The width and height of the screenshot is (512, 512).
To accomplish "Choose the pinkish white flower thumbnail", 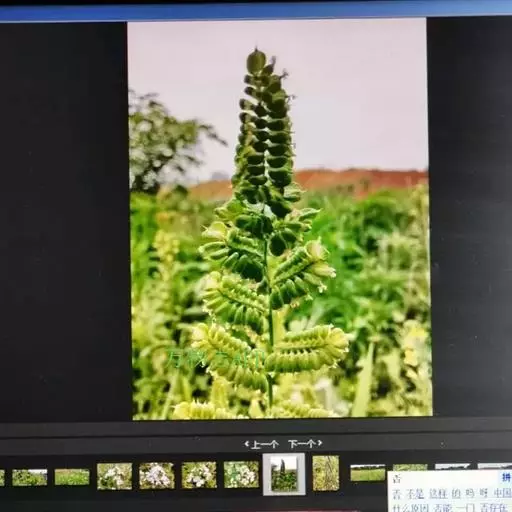I will click(157, 476).
